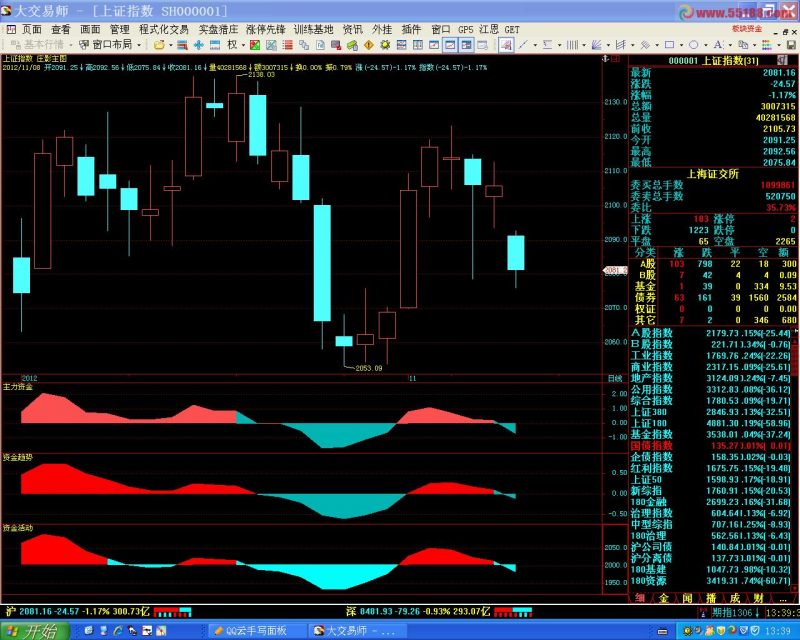Toggle the single chart window layout button
This screenshot has height=640, width=800.
click(x=434, y=45)
